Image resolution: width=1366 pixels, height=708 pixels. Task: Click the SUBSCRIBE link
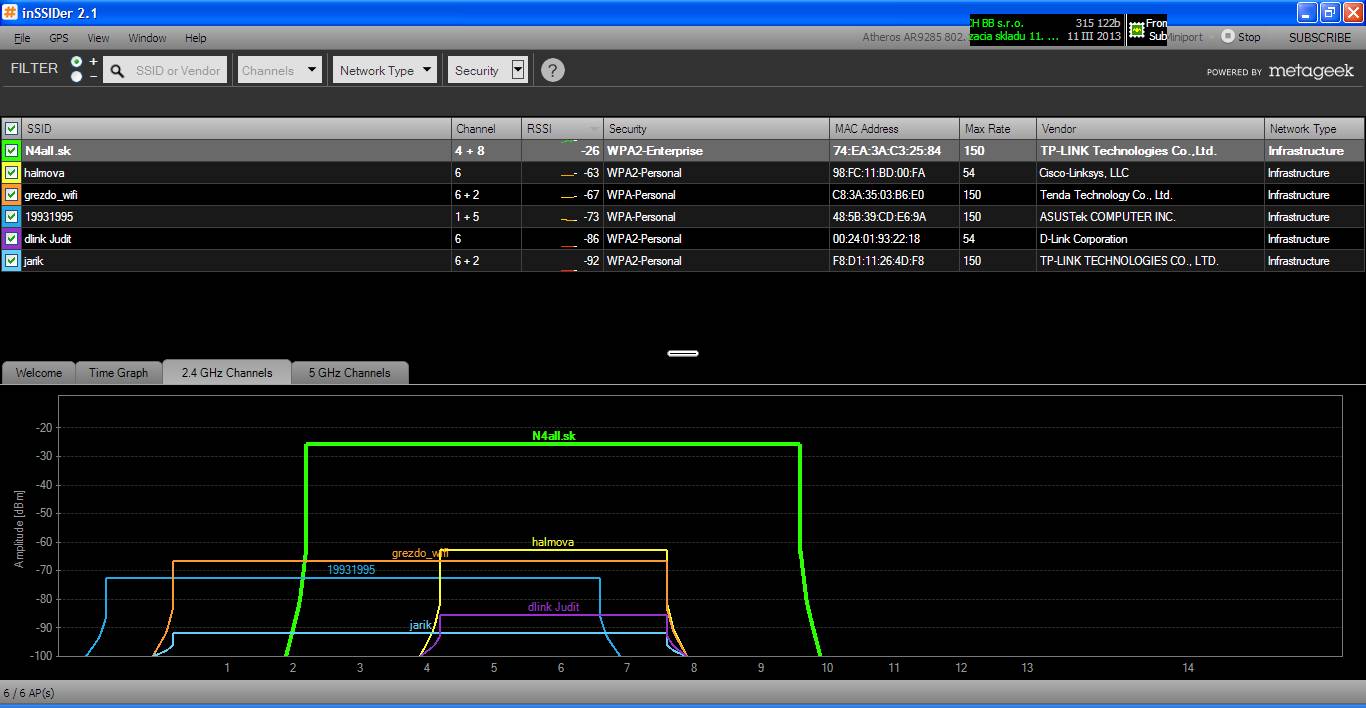click(1319, 38)
